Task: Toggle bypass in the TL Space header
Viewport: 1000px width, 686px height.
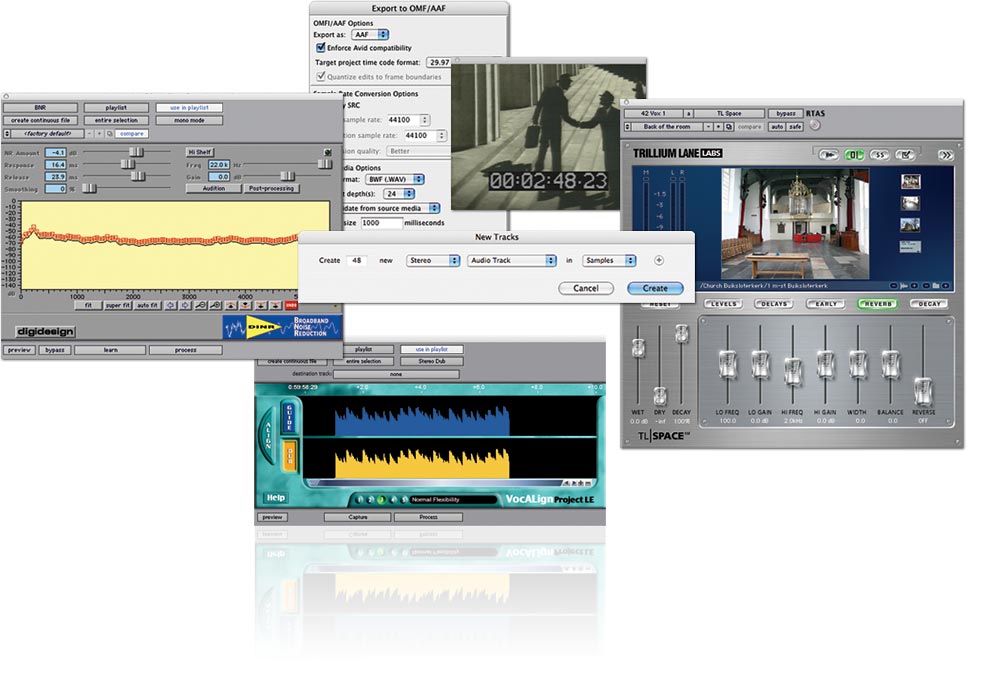Action: [785, 113]
